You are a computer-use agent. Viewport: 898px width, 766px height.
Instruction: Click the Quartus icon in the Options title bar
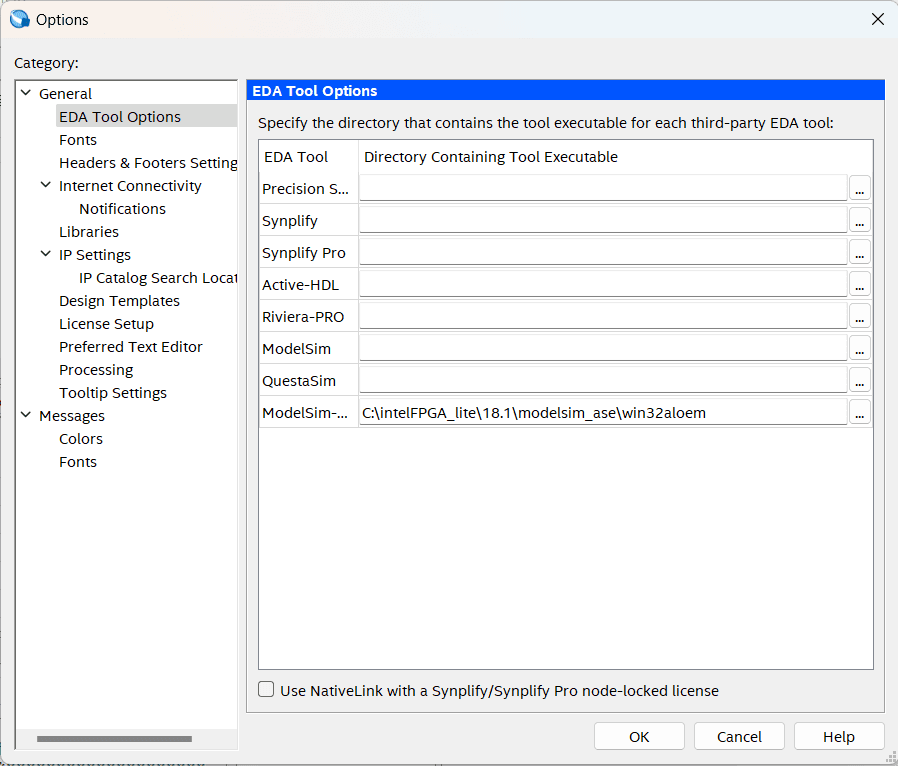(x=19, y=19)
